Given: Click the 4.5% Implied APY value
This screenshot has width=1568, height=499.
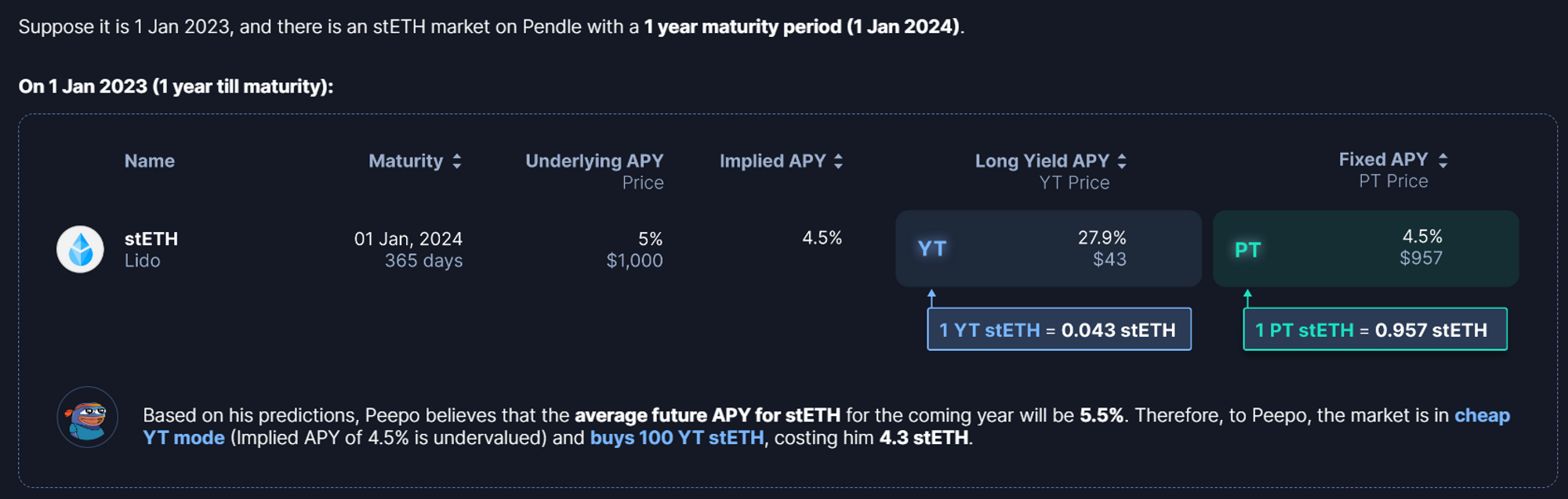Looking at the screenshot, I should tap(822, 238).
